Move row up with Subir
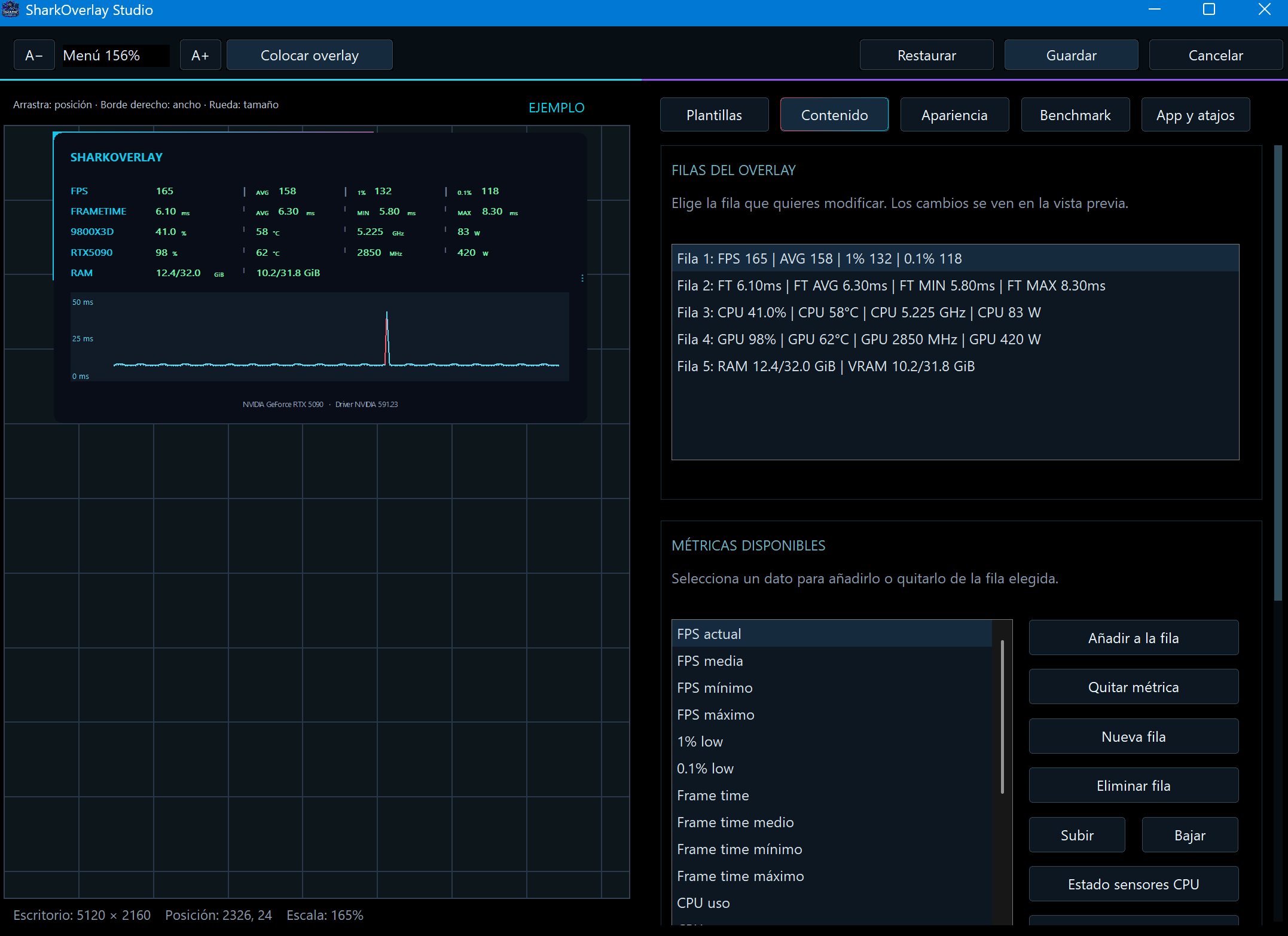Image resolution: width=1288 pixels, height=936 pixels. (x=1077, y=835)
